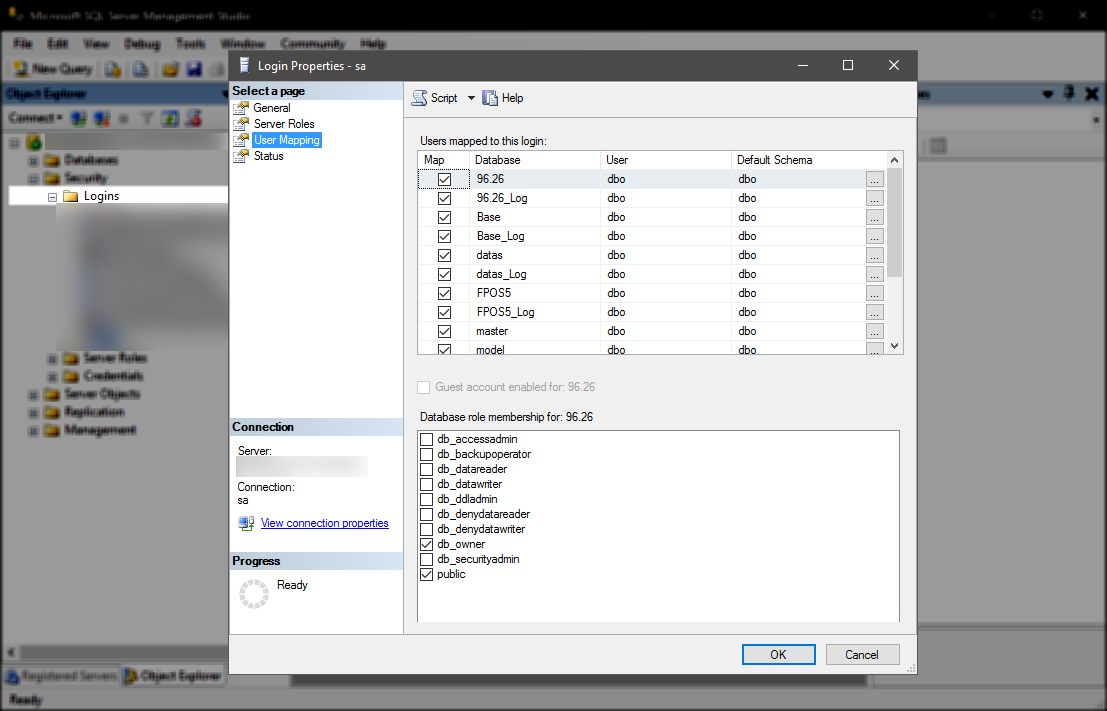1107x711 pixels.
Task: Click the Cancel button
Action: 862,655
